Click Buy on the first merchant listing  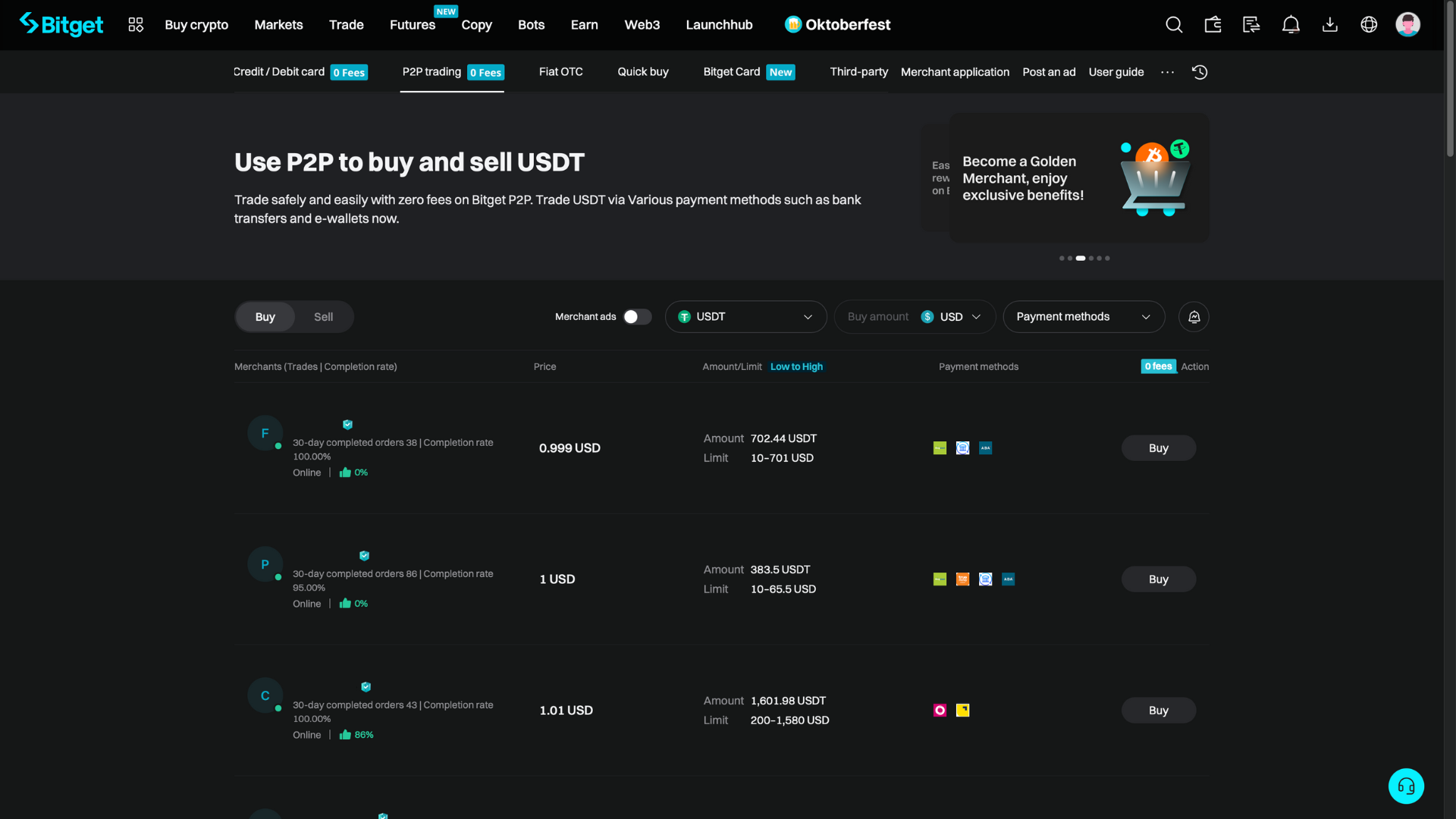(x=1158, y=447)
